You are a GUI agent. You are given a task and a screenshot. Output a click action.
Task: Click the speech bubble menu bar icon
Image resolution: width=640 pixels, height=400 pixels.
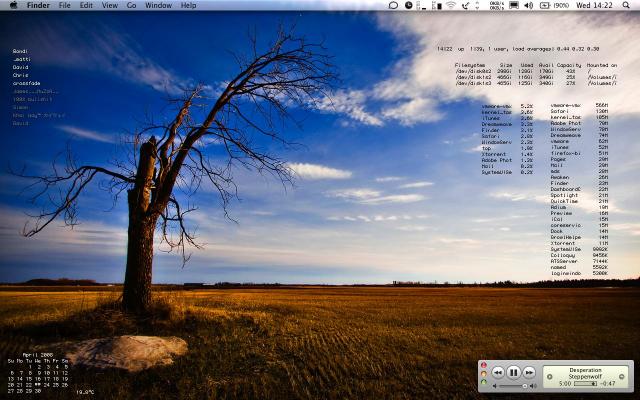[x=393, y=5]
